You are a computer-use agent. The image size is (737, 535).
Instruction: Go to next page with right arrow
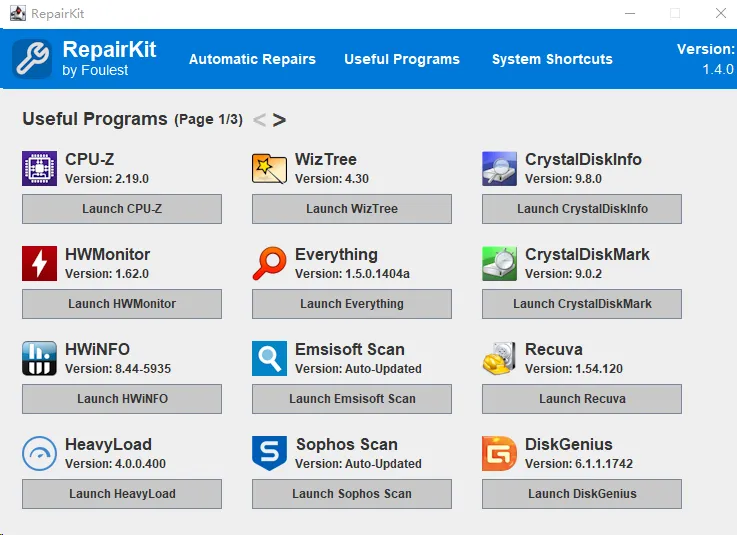click(x=279, y=120)
